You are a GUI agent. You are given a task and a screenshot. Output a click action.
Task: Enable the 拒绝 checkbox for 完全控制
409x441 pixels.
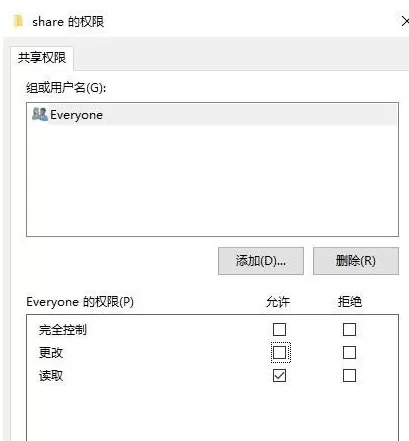click(x=349, y=329)
